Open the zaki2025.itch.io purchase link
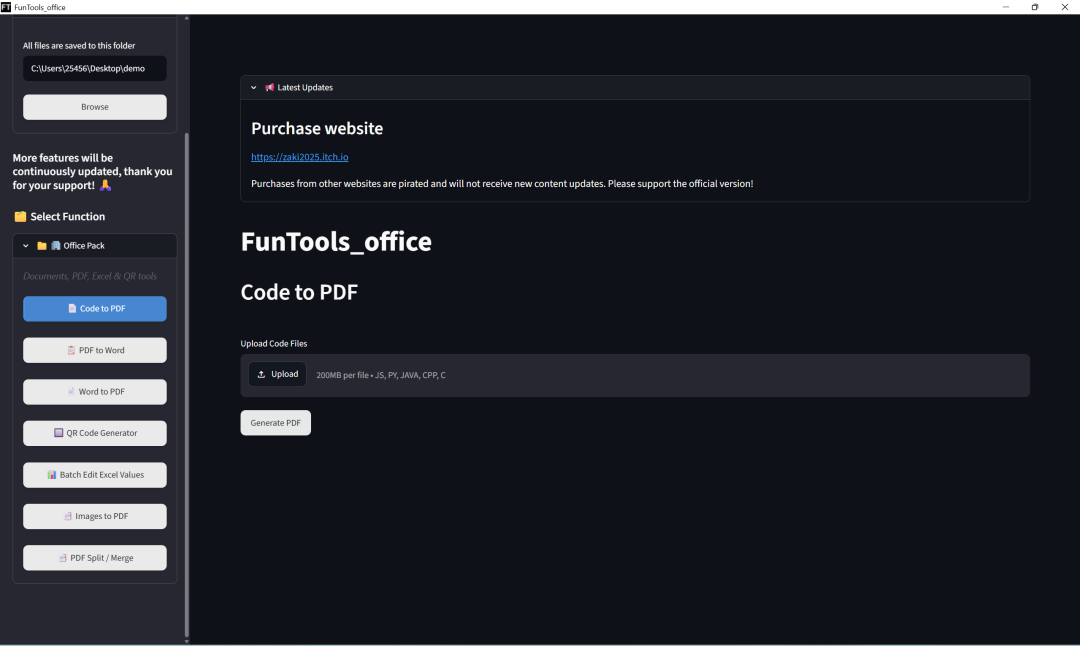Image resolution: width=1080 pixels, height=646 pixels. (x=300, y=157)
